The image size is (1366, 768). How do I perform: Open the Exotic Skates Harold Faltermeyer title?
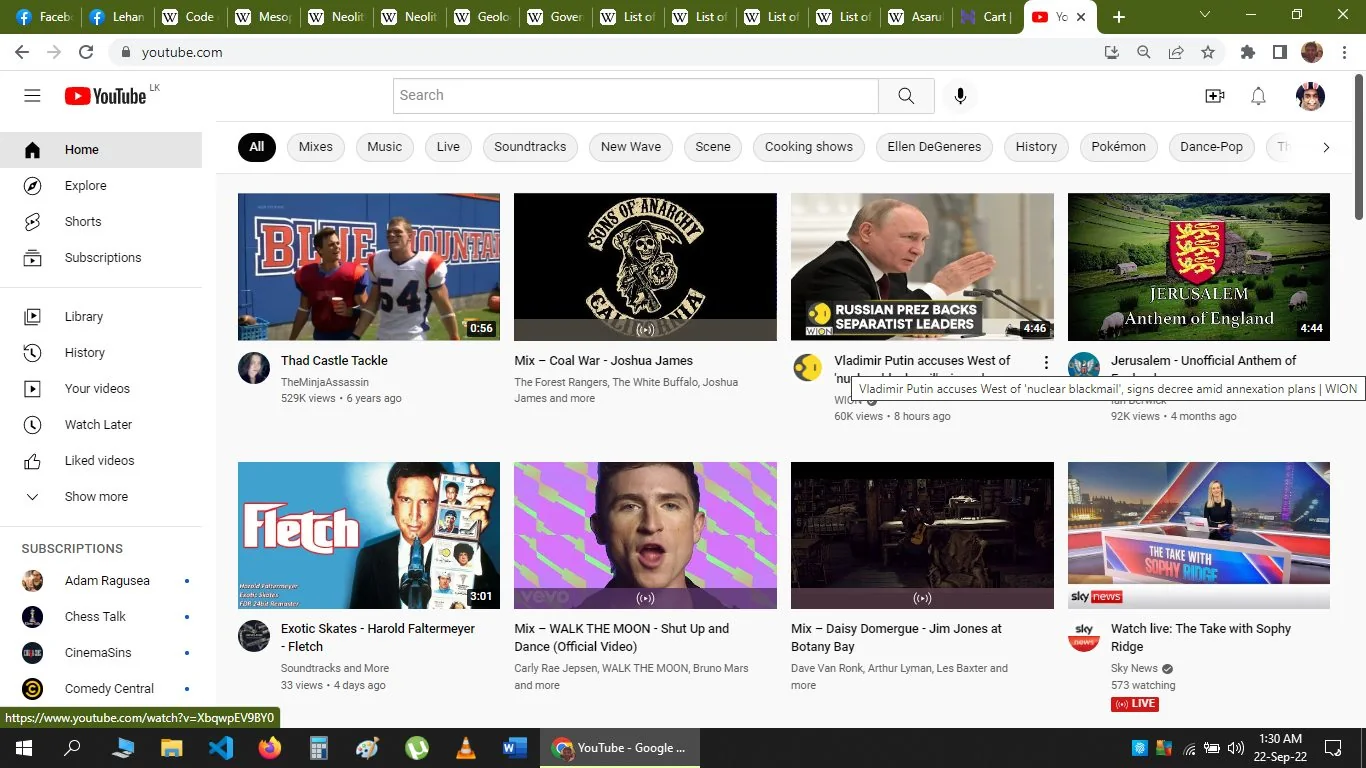point(378,637)
